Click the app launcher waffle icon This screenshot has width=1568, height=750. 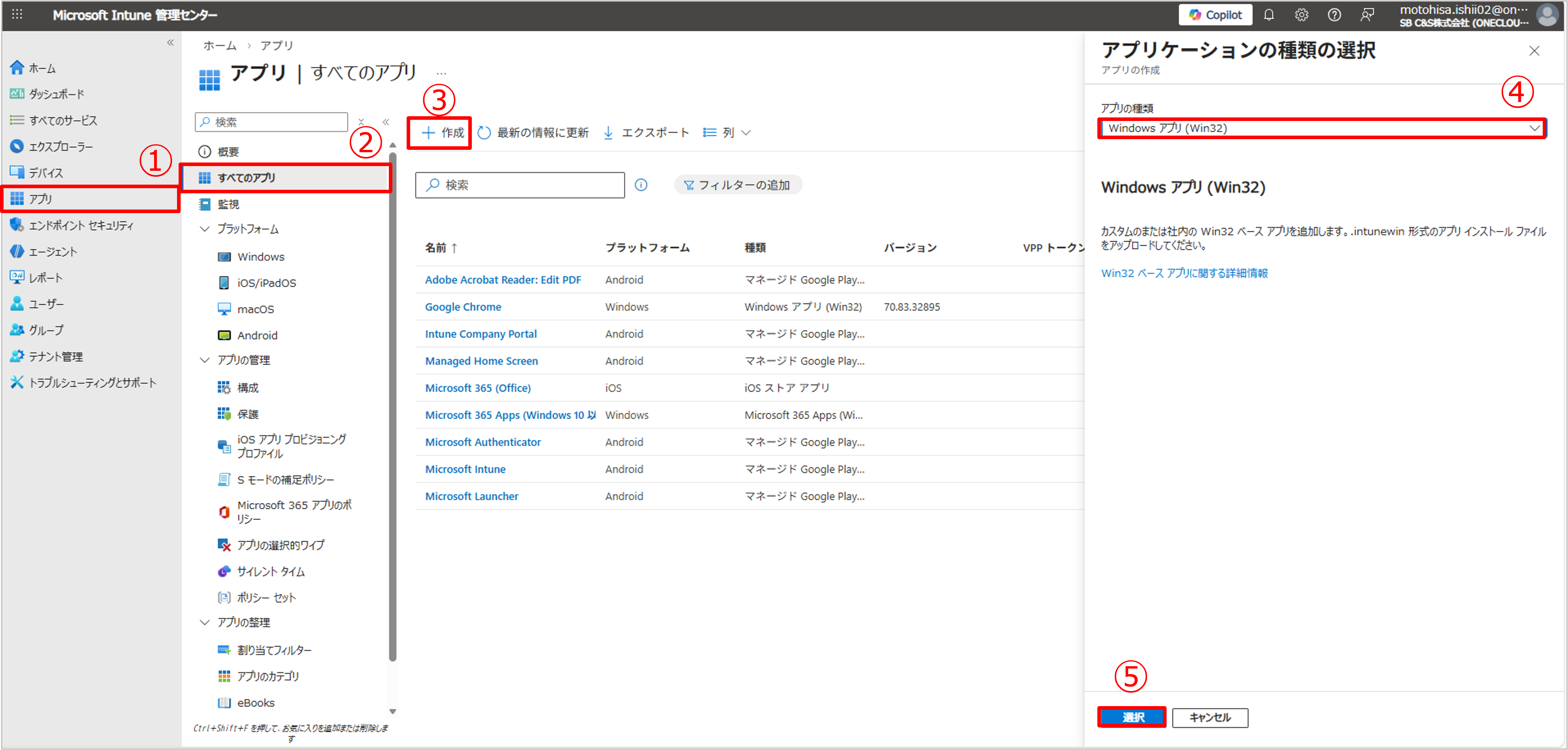click(x=17, y=15)
